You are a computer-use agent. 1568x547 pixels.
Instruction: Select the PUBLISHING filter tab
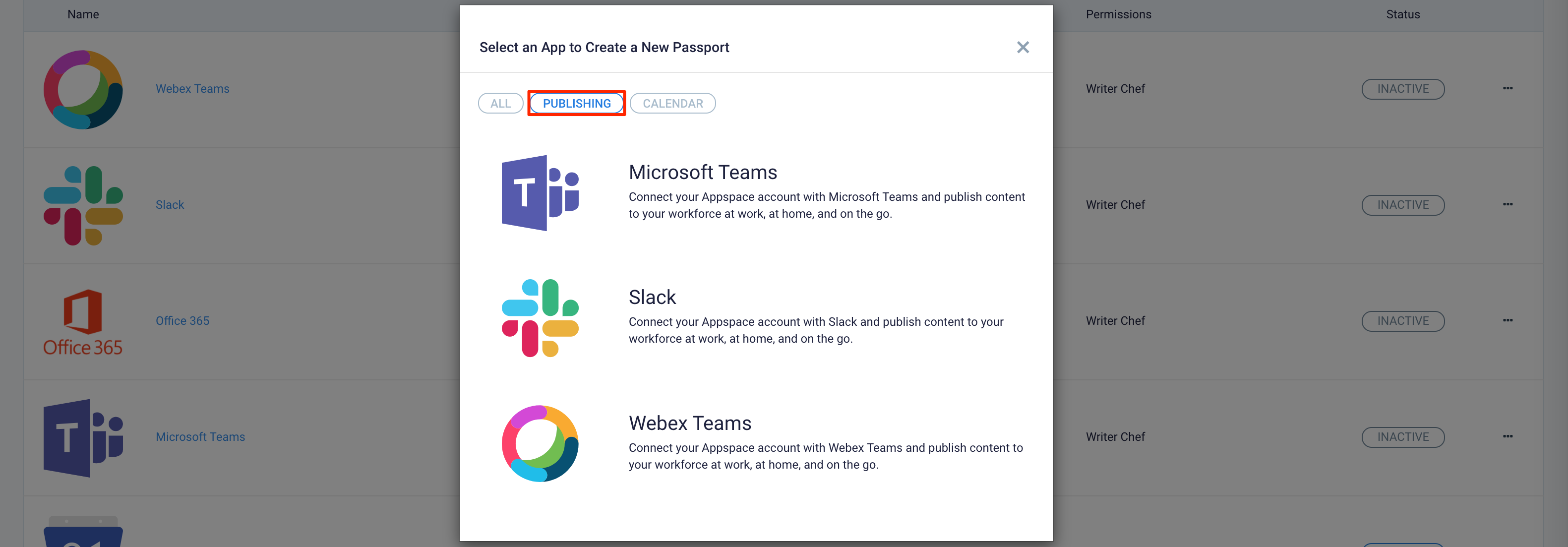click(x=577, y=102)
